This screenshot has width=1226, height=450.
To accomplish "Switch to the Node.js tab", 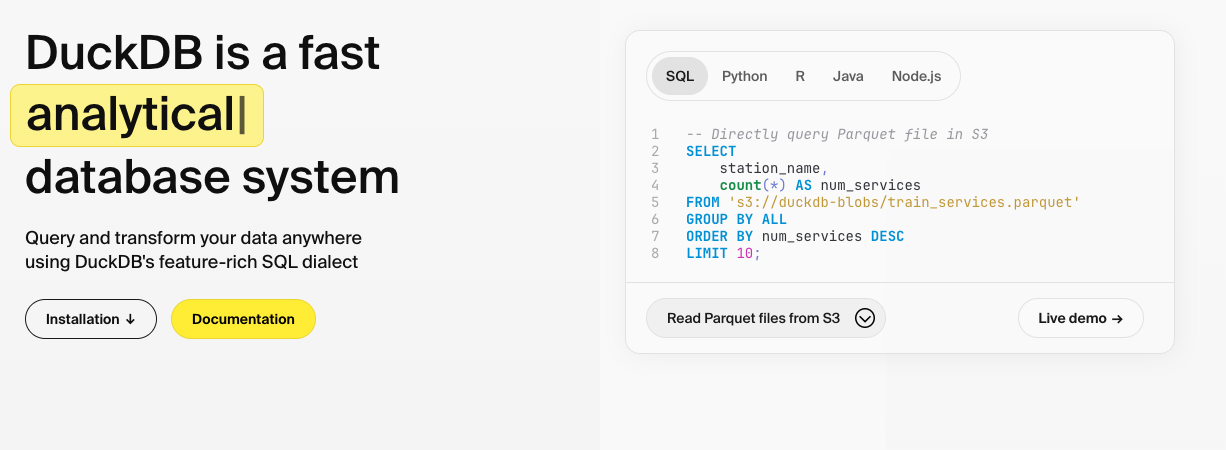I will pyautogui.click(x=916, y=76).
